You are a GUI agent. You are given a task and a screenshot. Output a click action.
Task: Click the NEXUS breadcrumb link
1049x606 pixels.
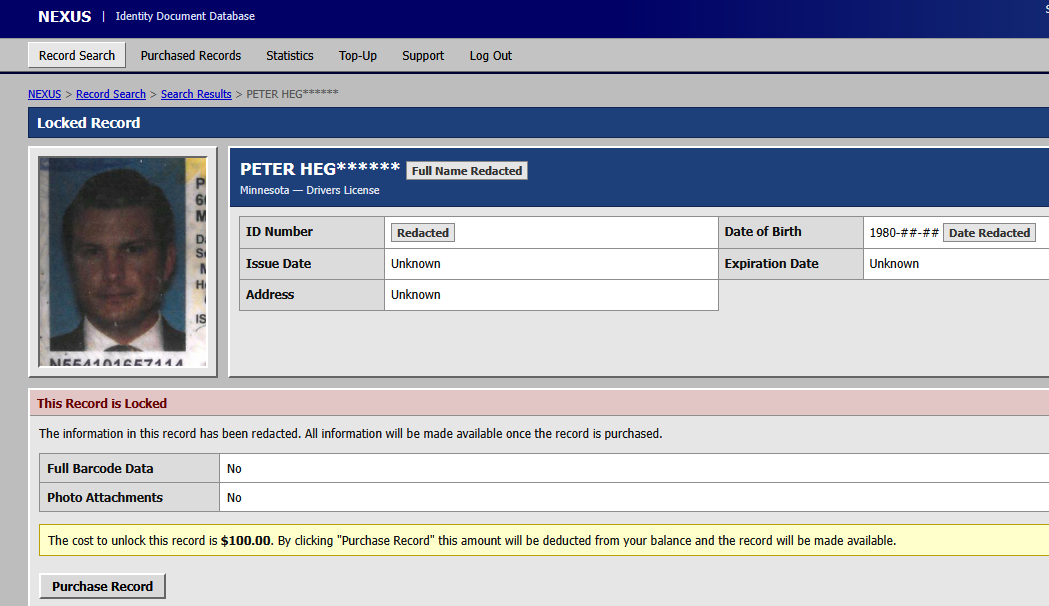pos(44,94)
